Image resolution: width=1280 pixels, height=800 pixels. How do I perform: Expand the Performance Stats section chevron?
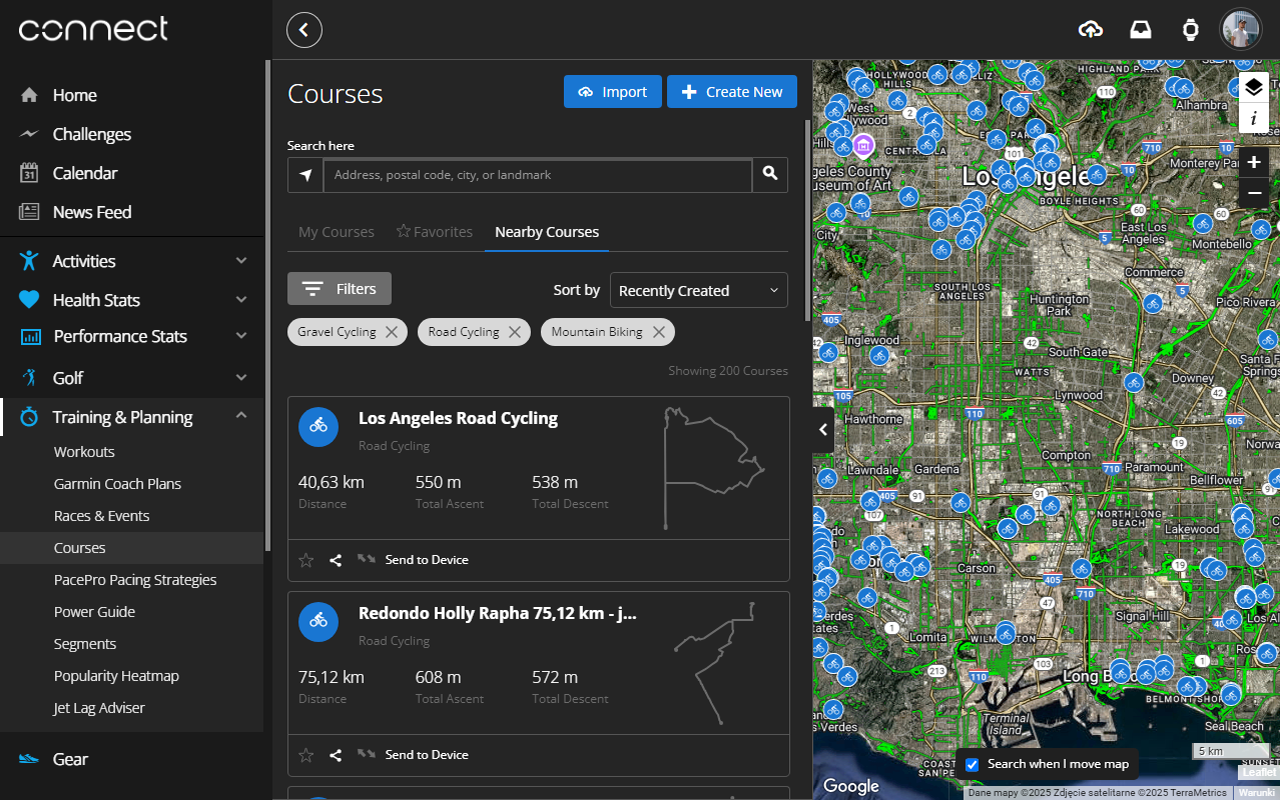(x=241, y=336)
